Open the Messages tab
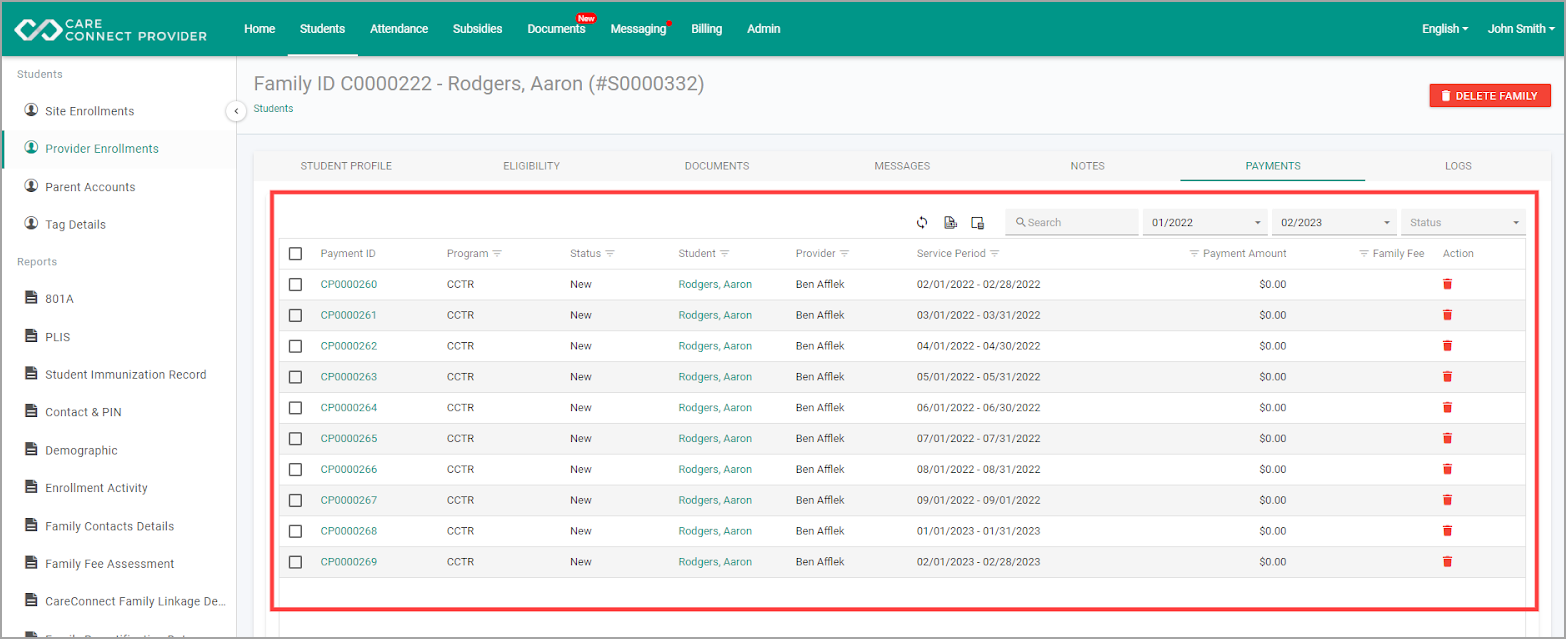The width and height of the screenshot is (1566, 639). 902,166
